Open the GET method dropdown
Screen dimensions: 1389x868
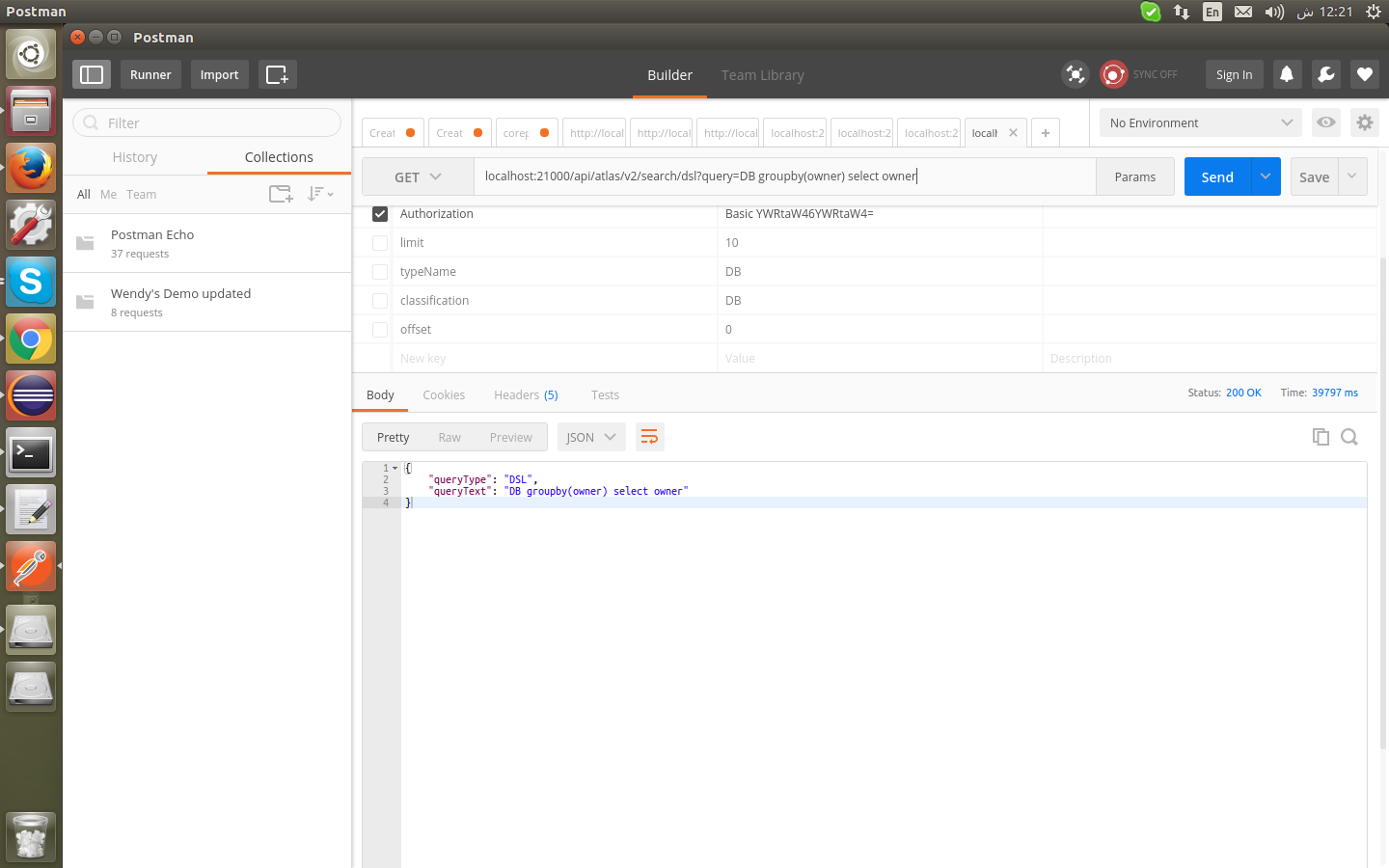(417, 176)
